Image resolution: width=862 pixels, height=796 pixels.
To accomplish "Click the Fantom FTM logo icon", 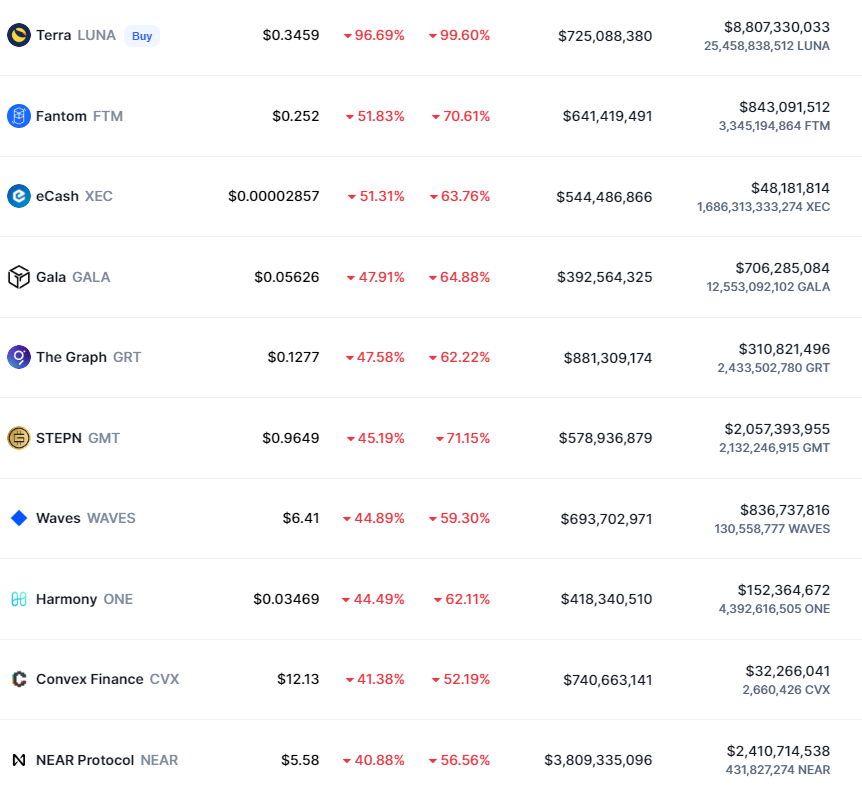I will point(19,116).
